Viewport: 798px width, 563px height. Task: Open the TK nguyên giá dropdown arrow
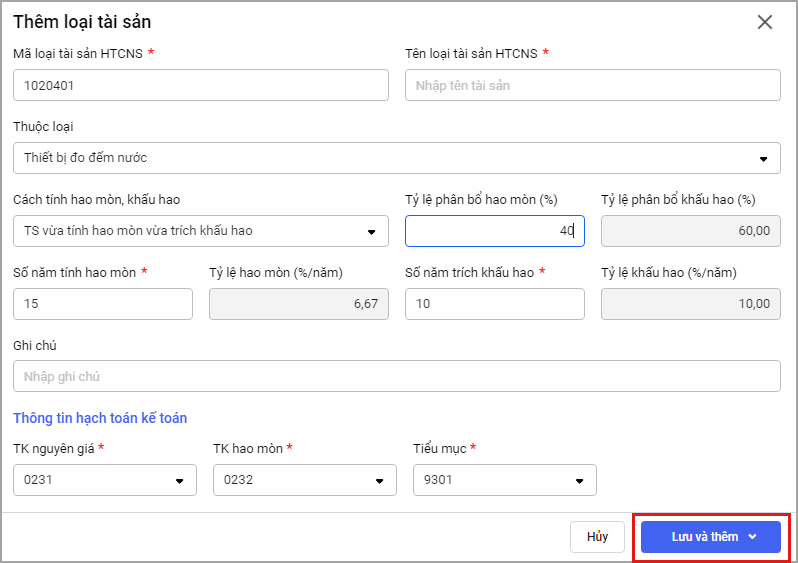point(180,480)
